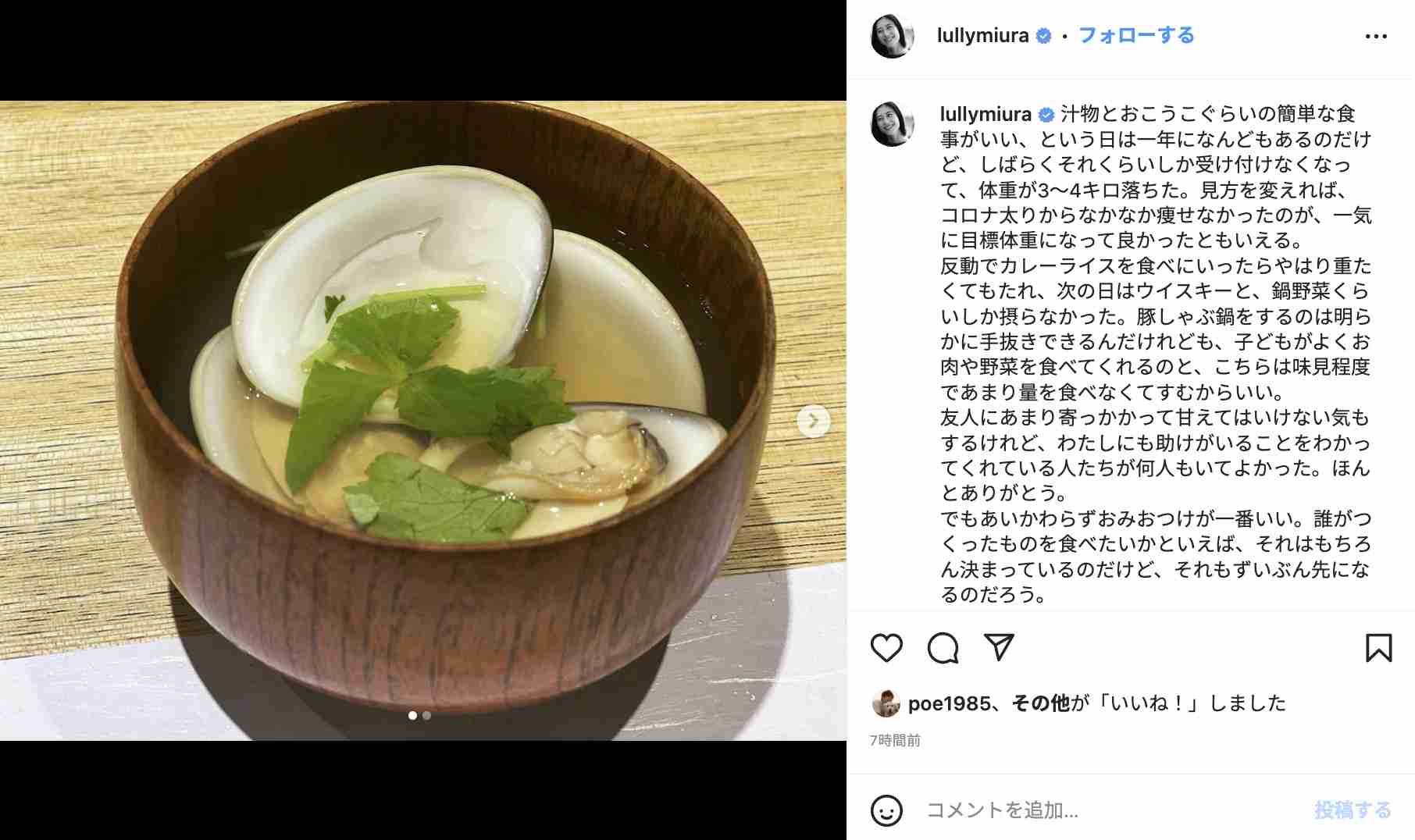Open poe1985 profile from likes

(949, 703)
